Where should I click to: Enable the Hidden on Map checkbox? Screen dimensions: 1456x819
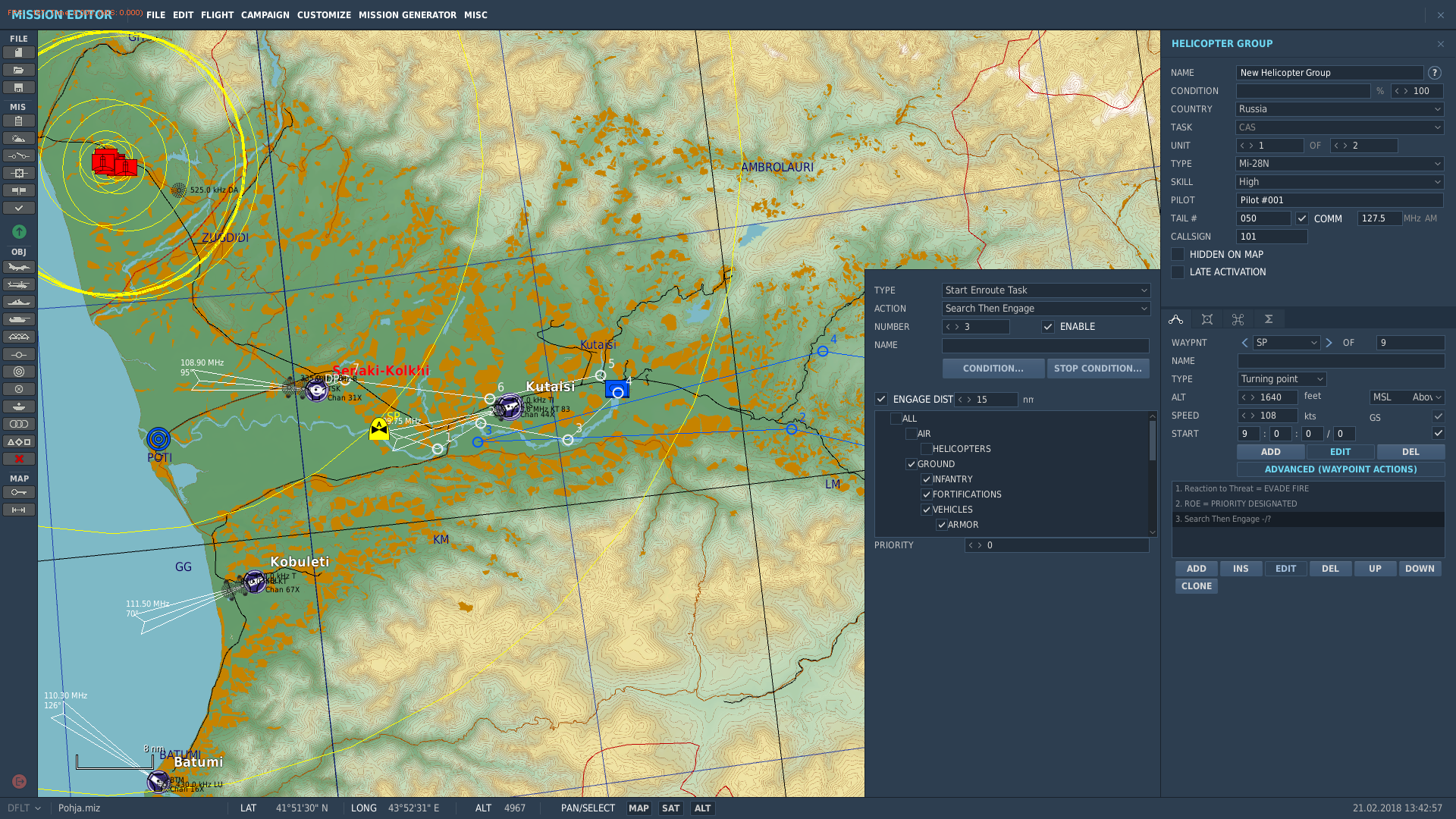click(1178, 255)
